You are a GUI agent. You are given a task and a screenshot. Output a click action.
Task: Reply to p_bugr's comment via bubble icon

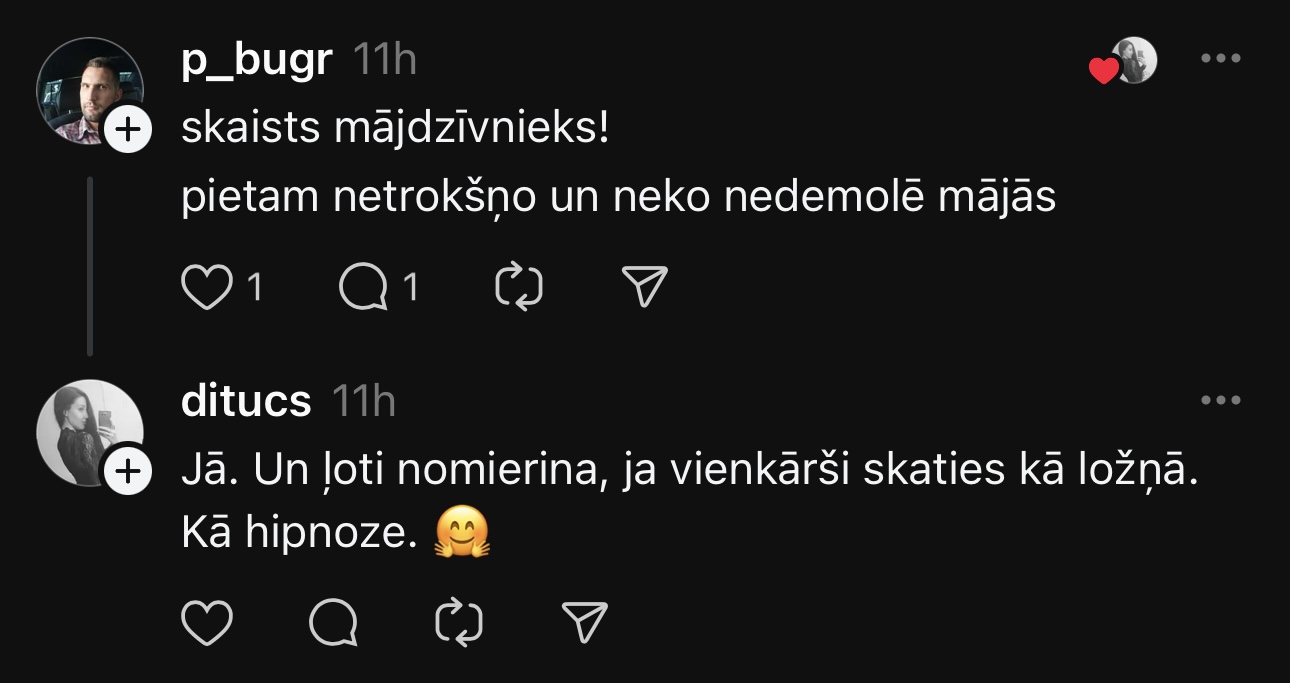(363, 288)
